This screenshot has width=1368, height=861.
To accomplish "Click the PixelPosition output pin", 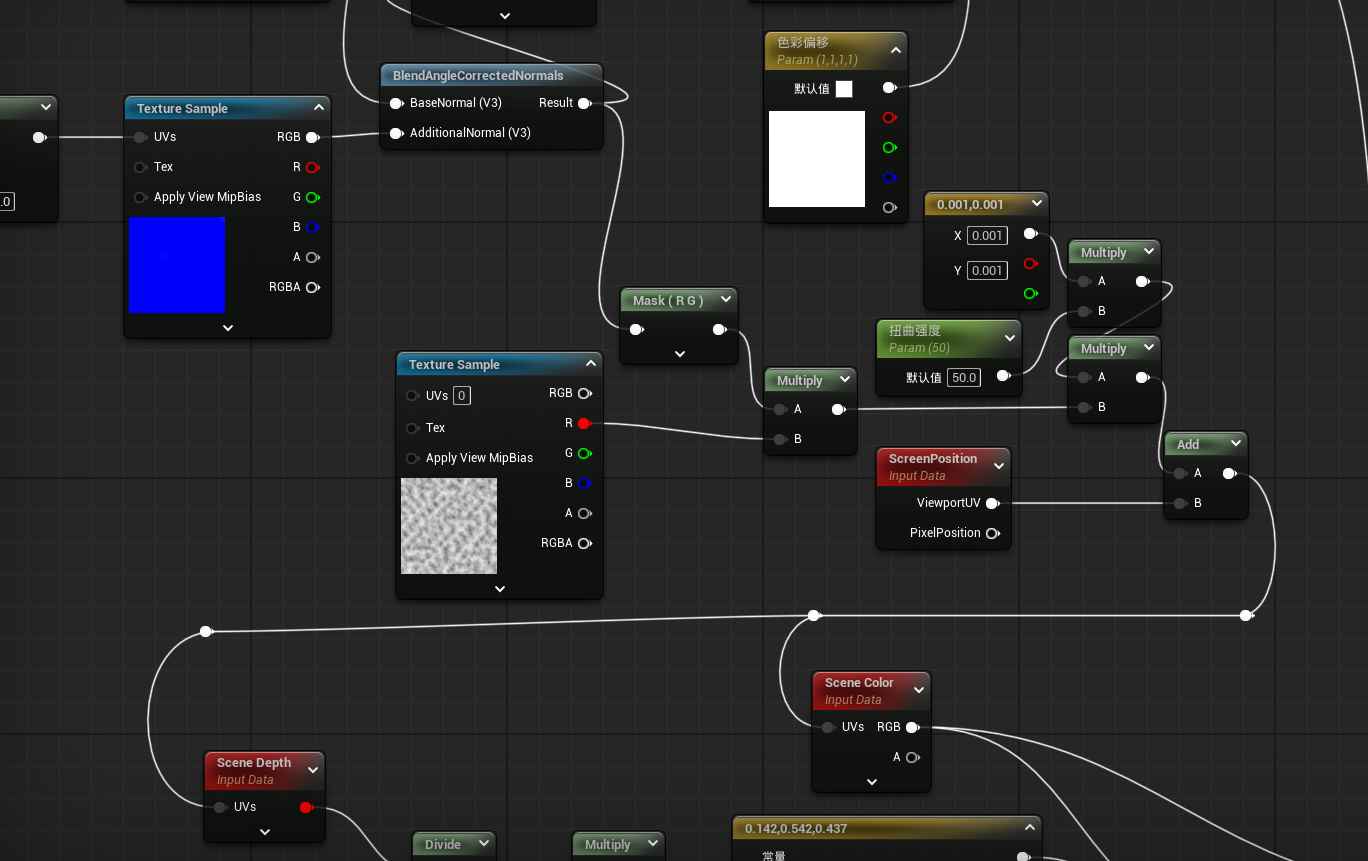I will [992, 533].
